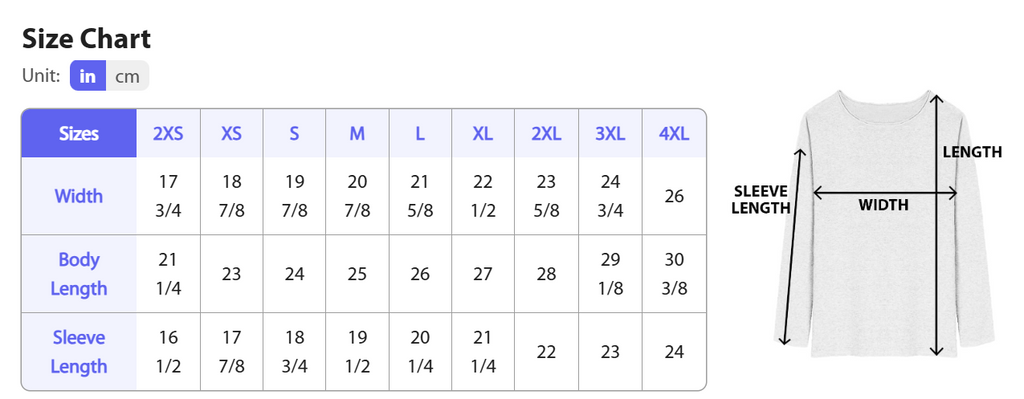1024x399 pixels.
Task: Select the in unit toggle
Action: click(x=88, y=76)
